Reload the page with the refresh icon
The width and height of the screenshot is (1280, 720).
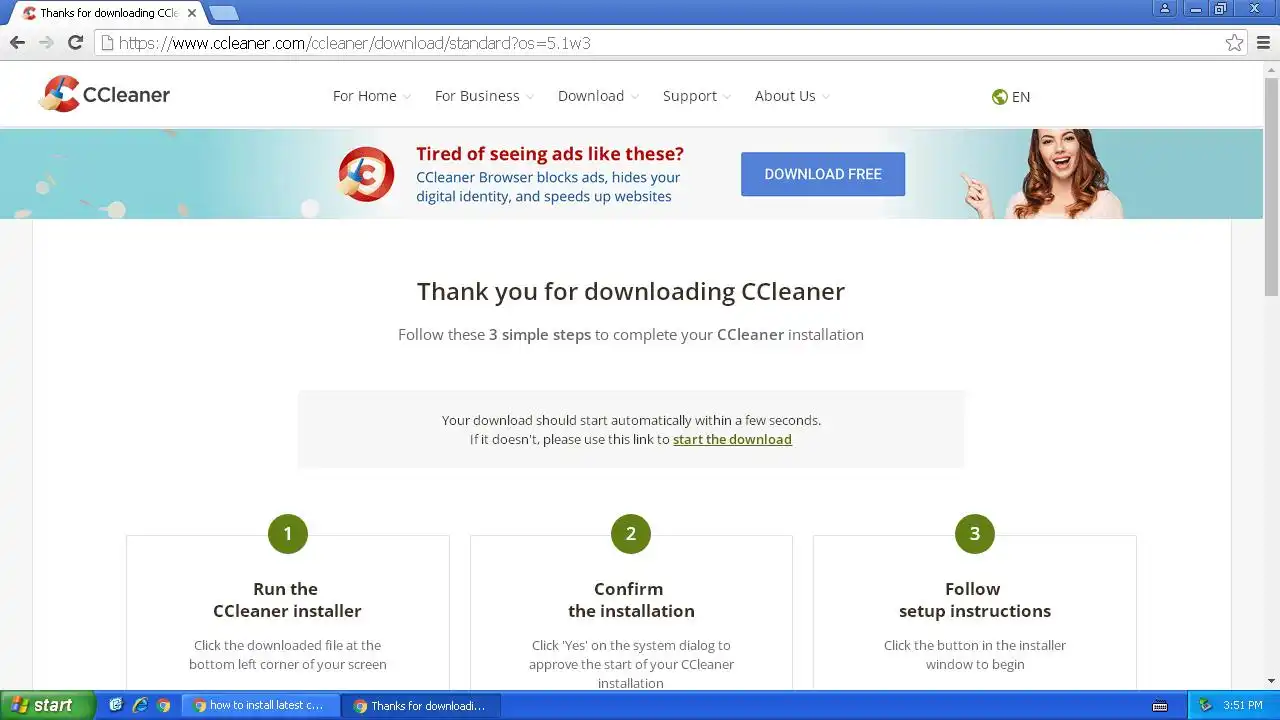click(75, 42)
